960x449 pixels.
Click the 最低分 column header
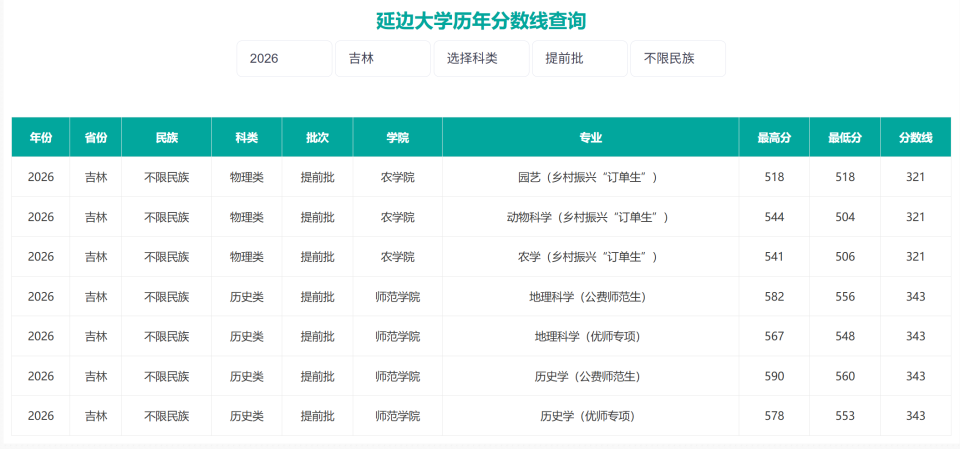click(845, 137)
